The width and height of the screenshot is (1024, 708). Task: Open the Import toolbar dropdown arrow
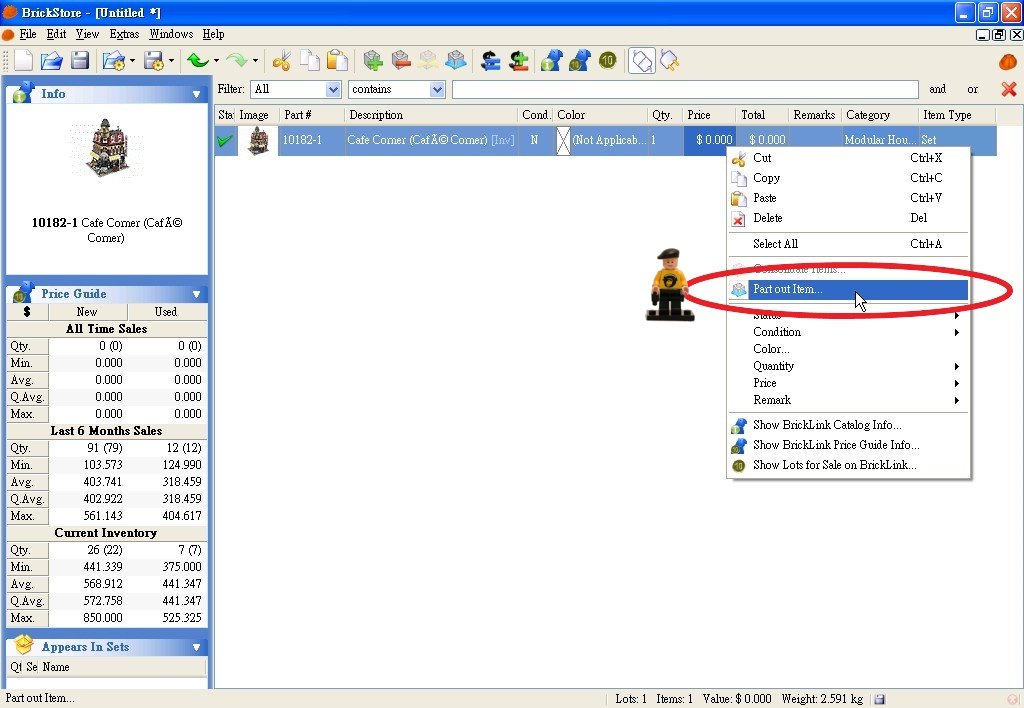pyautogui.click(x=133, y=61)
